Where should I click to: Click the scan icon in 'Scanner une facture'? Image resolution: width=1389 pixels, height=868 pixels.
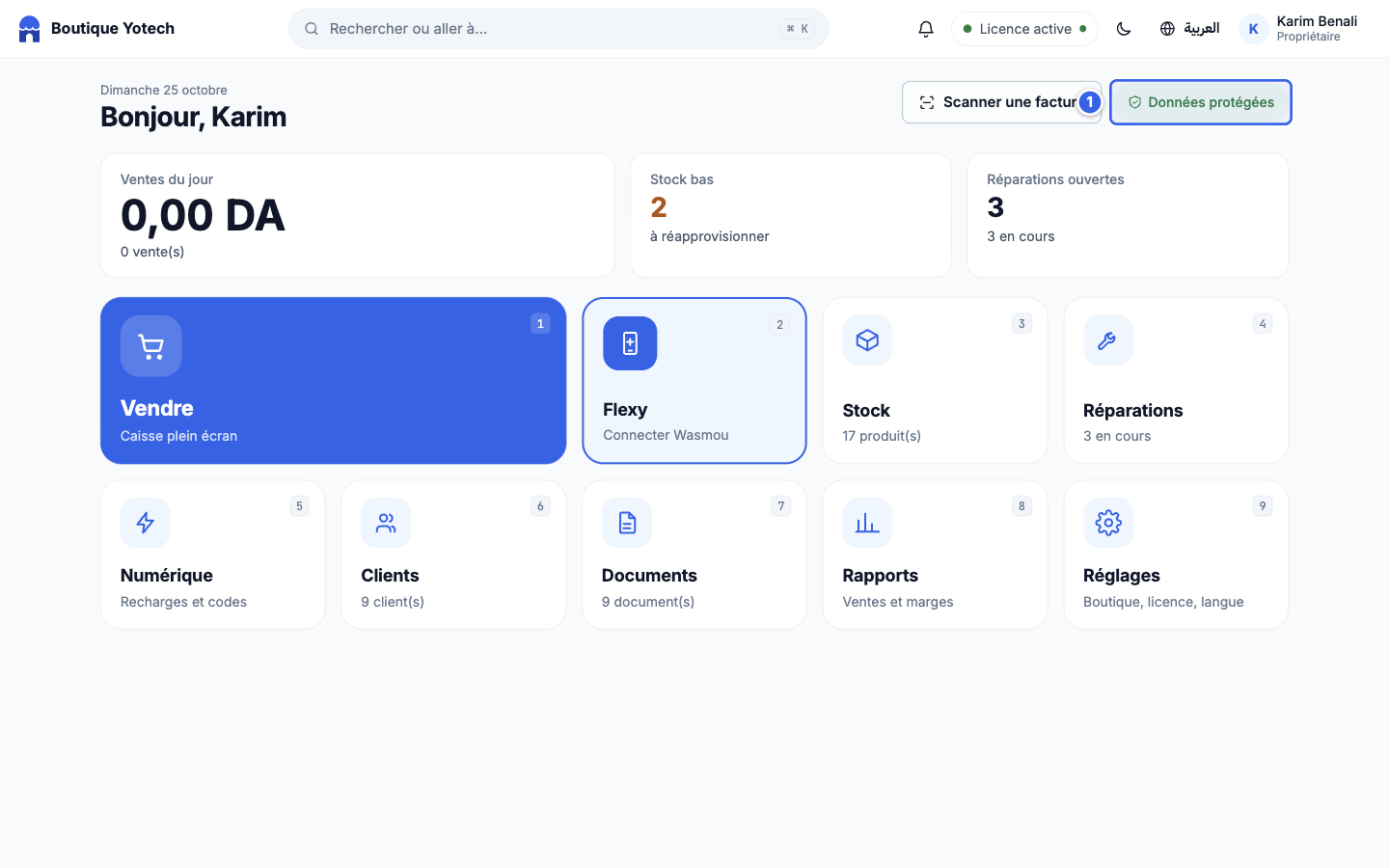(927, 102)
